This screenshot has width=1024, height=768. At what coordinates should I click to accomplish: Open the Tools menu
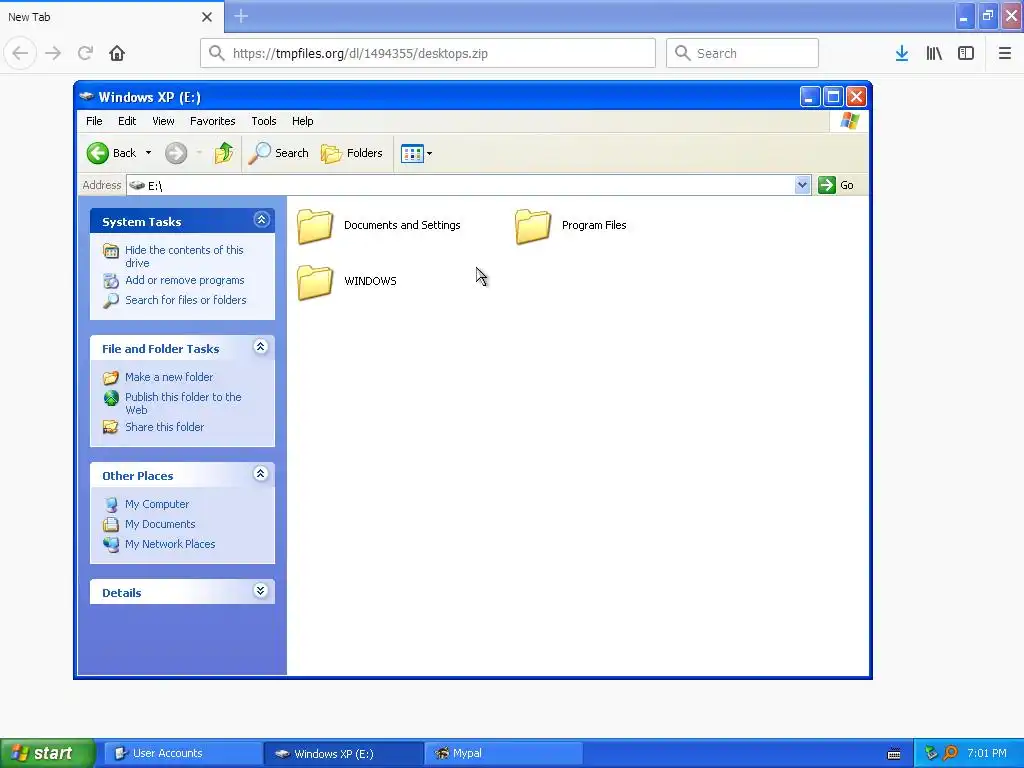pos(264,121)
